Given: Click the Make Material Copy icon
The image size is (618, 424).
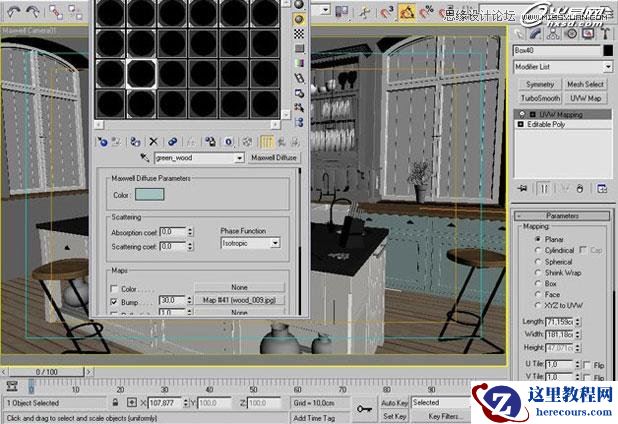Looking at the screenshot, I should click(x=172, y=141).
